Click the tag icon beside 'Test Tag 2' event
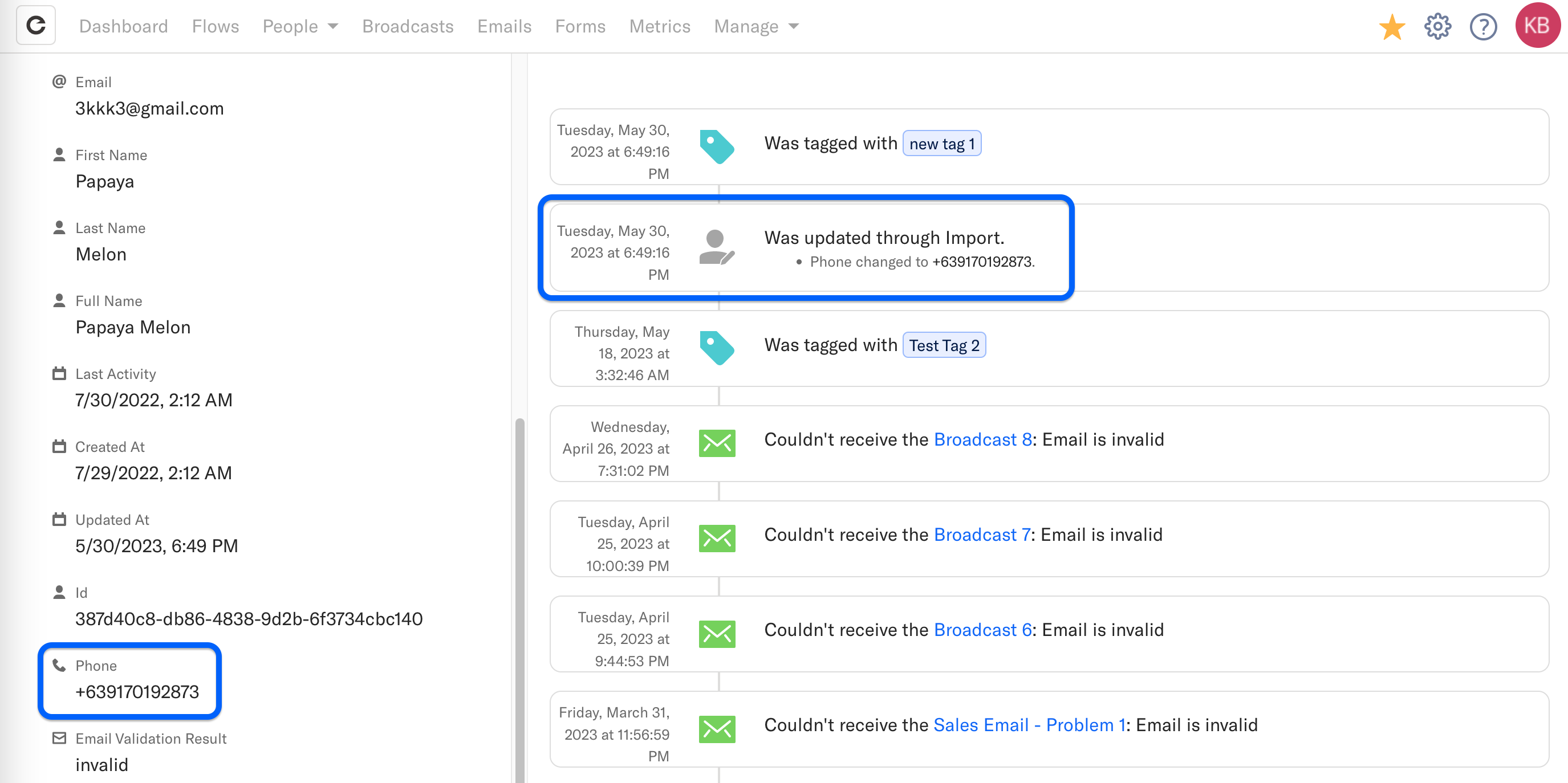The image size is (1568, 783). pyautogui.click(x=717, y=348)
